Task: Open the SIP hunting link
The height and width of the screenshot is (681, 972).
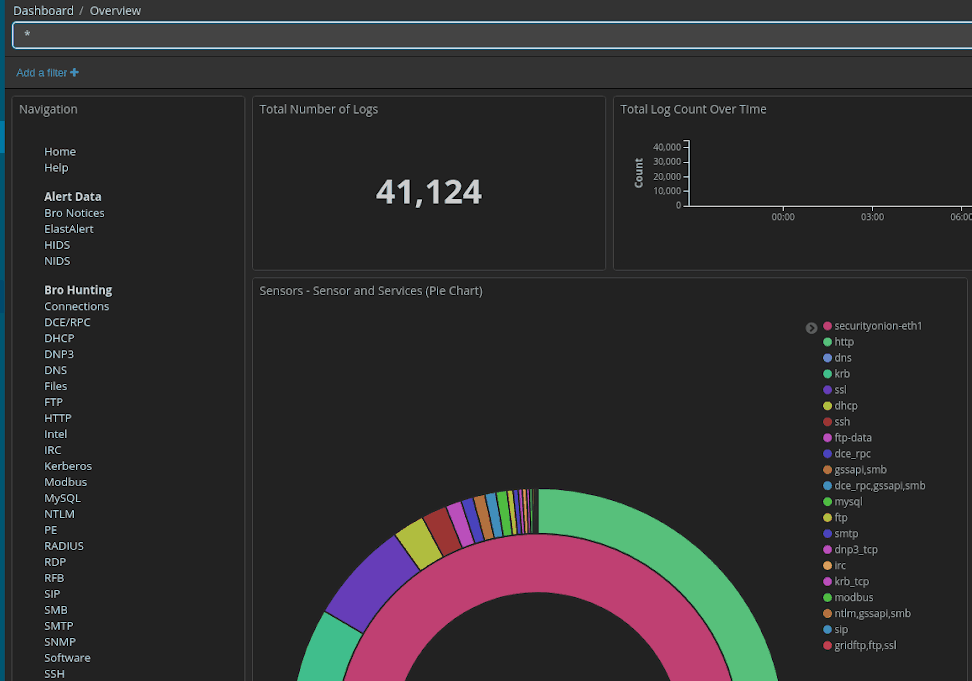Action: pos(52,594)
